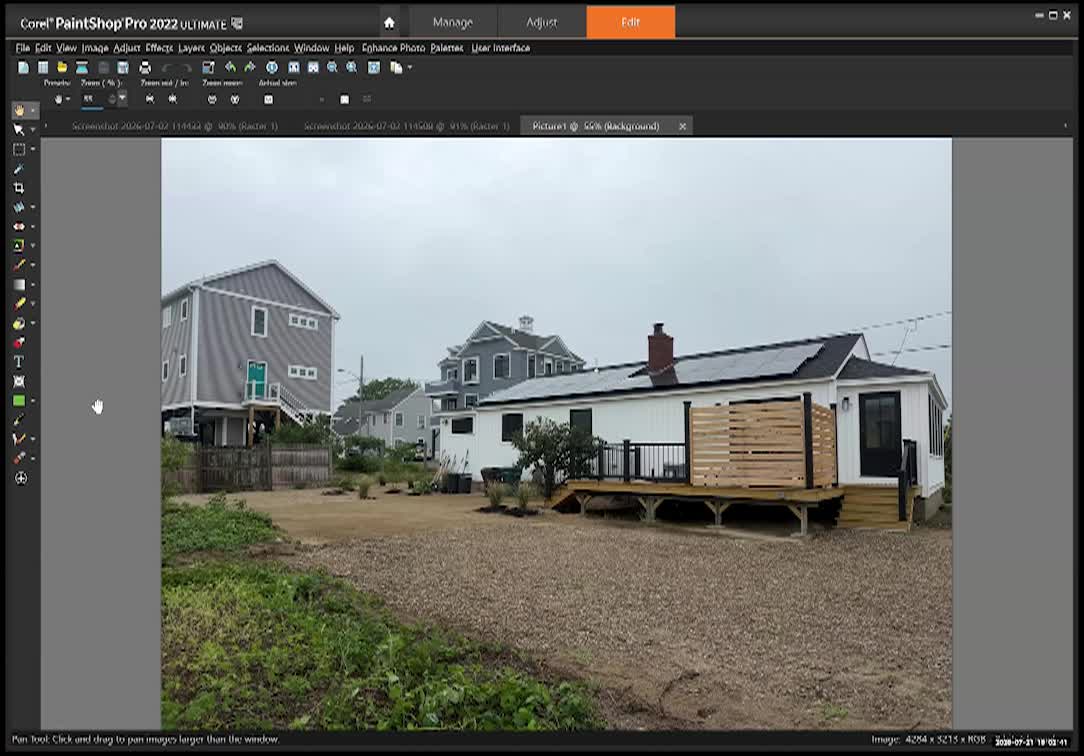
Task: Open the Selections menu
Action: pos(268,48)
